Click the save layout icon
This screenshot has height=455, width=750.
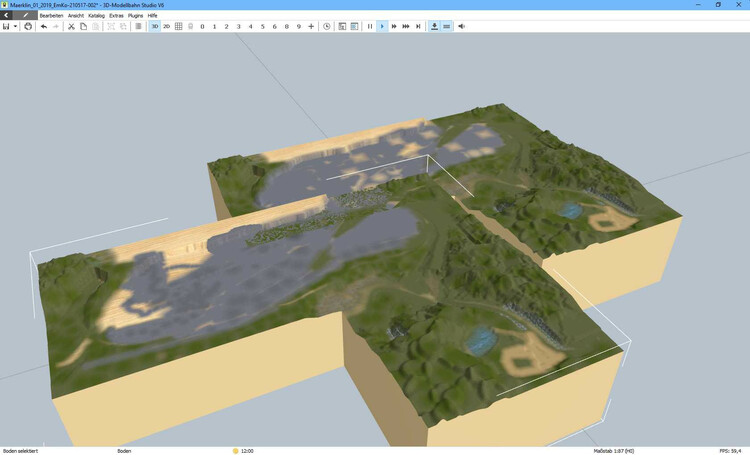(6, 26)
